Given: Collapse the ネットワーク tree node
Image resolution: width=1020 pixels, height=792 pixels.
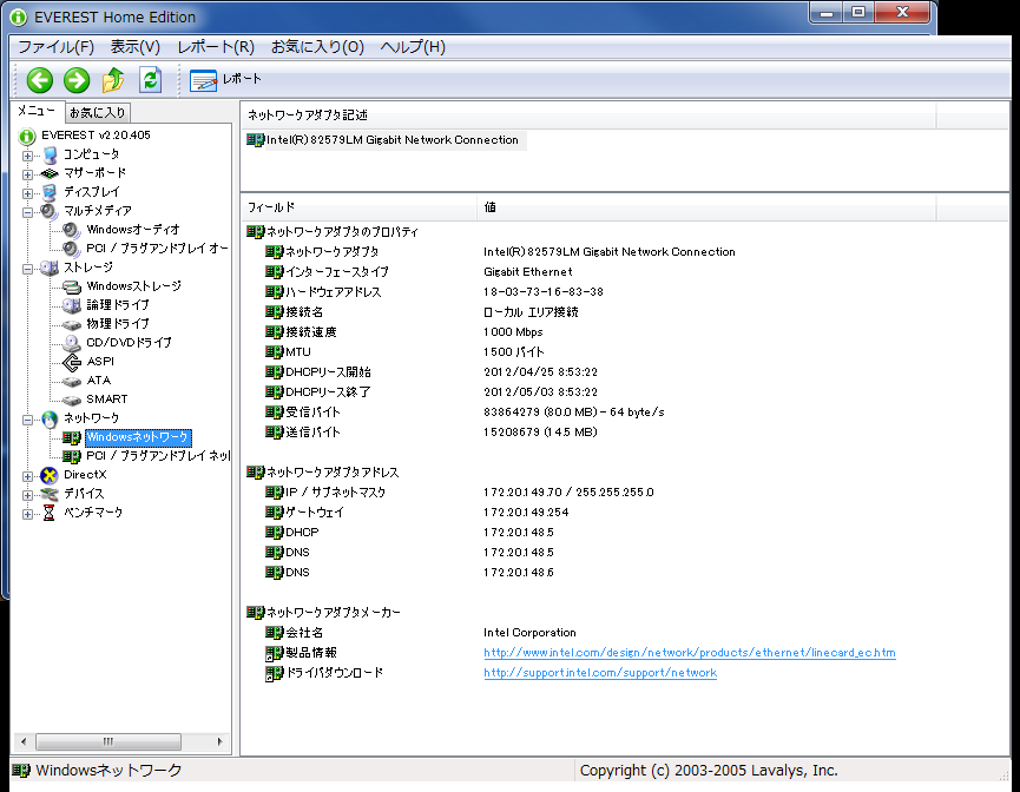Looking at the screenshot, I should 27,419.
